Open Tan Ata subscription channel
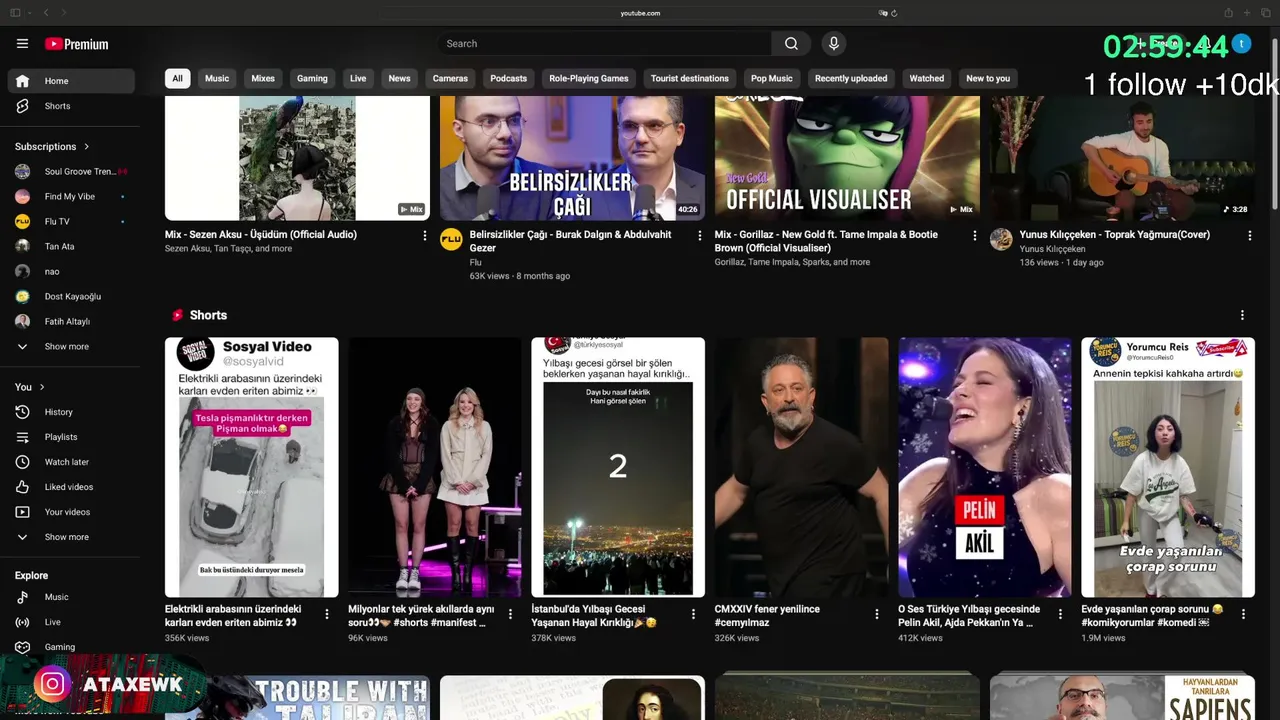Screen dimensions: 1280x720 click(70, 247)
